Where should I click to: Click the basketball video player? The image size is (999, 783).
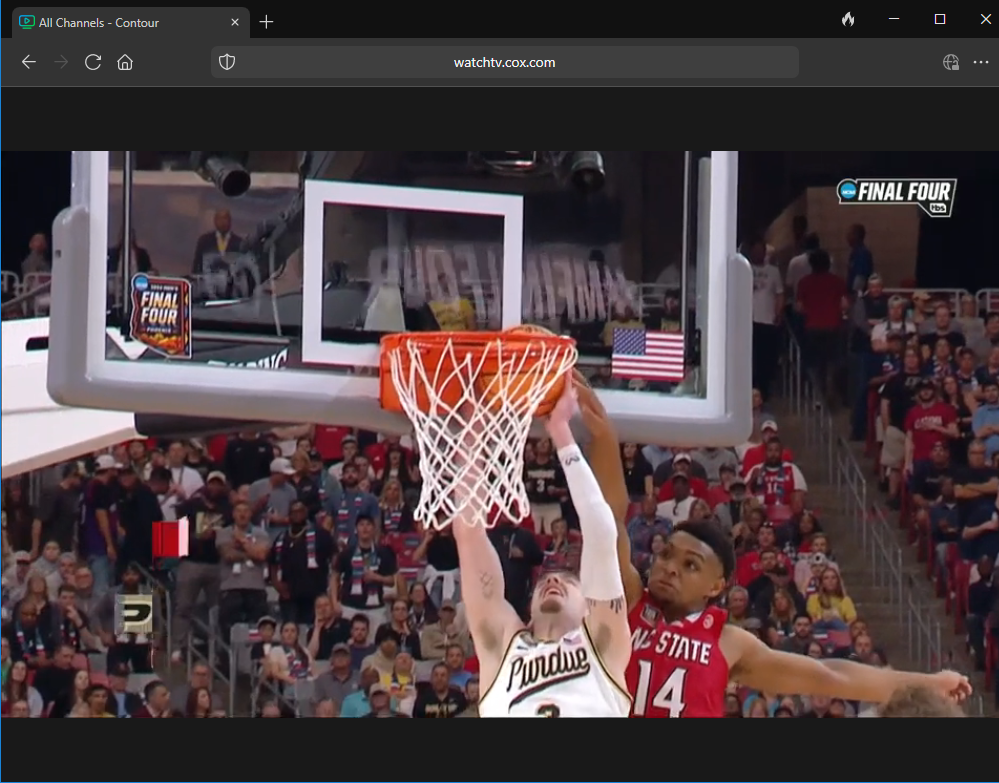pyautogui.click(x=500, y=434)
